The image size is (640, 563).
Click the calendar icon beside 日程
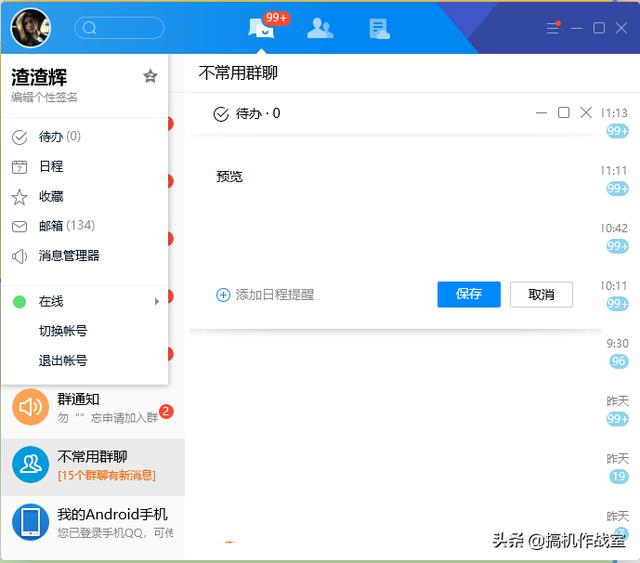pos(19,167)
